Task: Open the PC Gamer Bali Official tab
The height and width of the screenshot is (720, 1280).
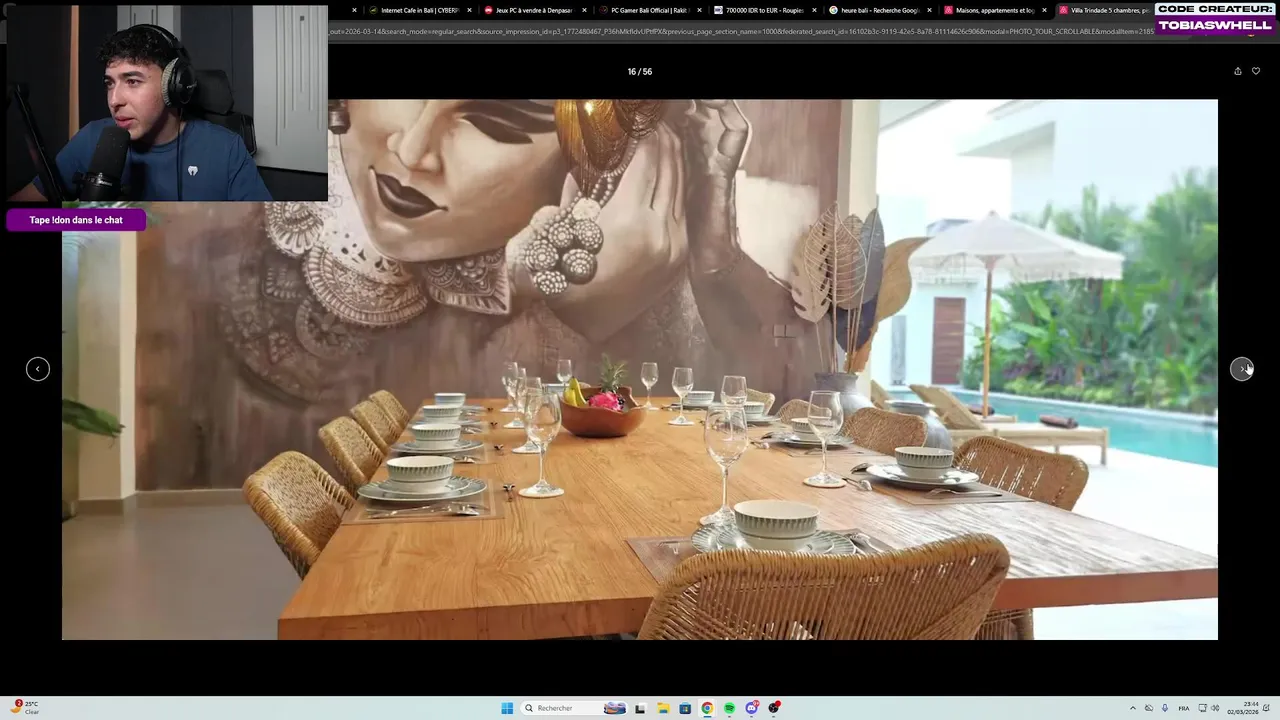Action: tap(649, 10)
